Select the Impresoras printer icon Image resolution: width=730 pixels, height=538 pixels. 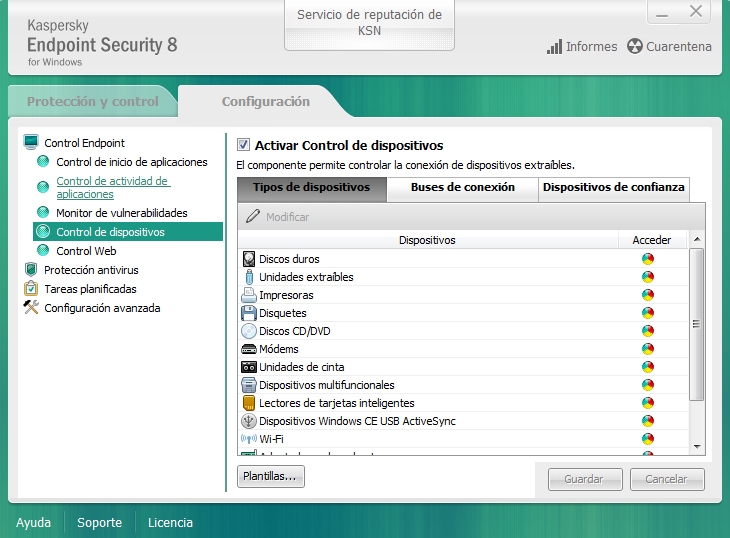(x=249, y=295)
